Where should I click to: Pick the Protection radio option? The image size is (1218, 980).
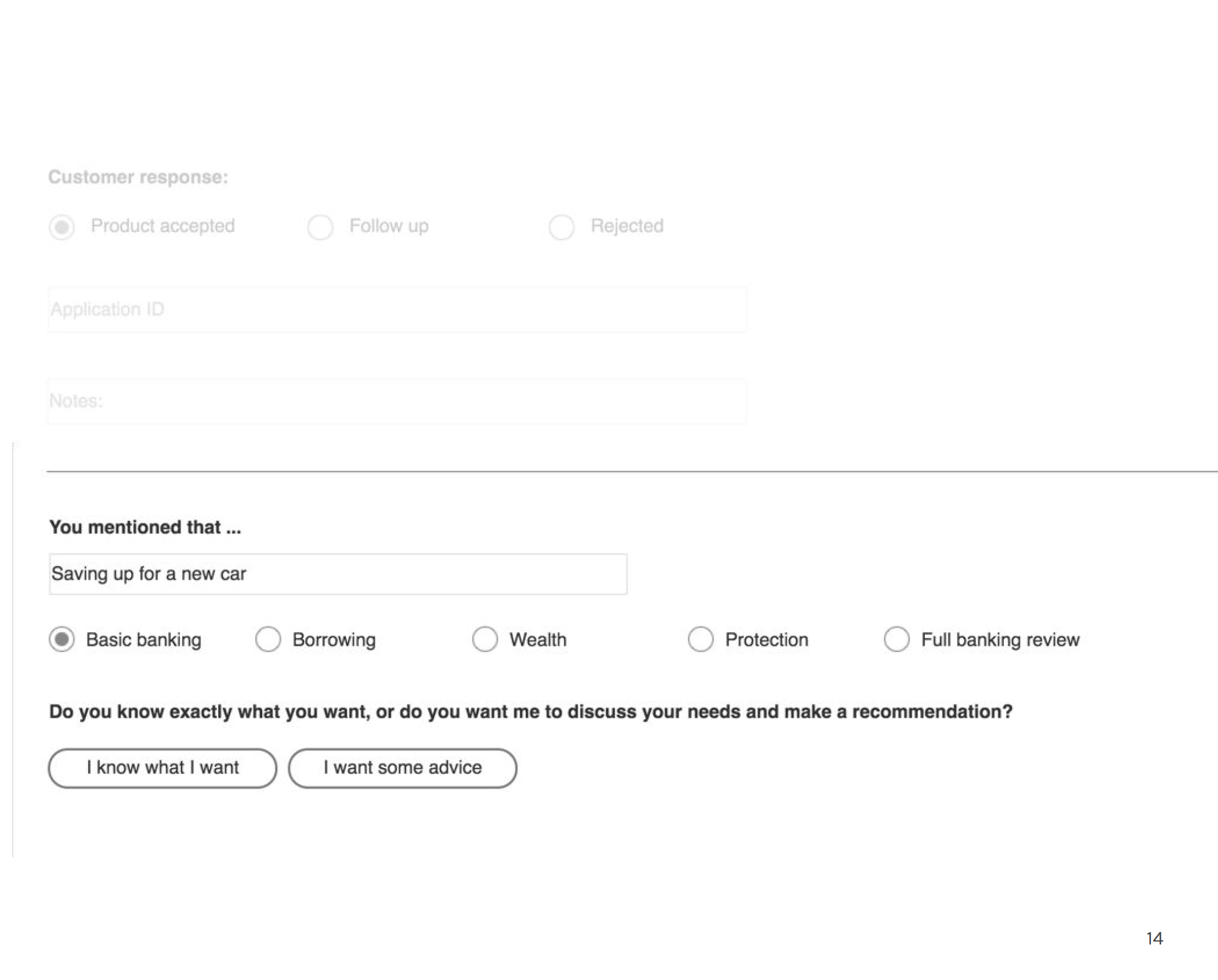pyautogui.click(x=700, y=639)
